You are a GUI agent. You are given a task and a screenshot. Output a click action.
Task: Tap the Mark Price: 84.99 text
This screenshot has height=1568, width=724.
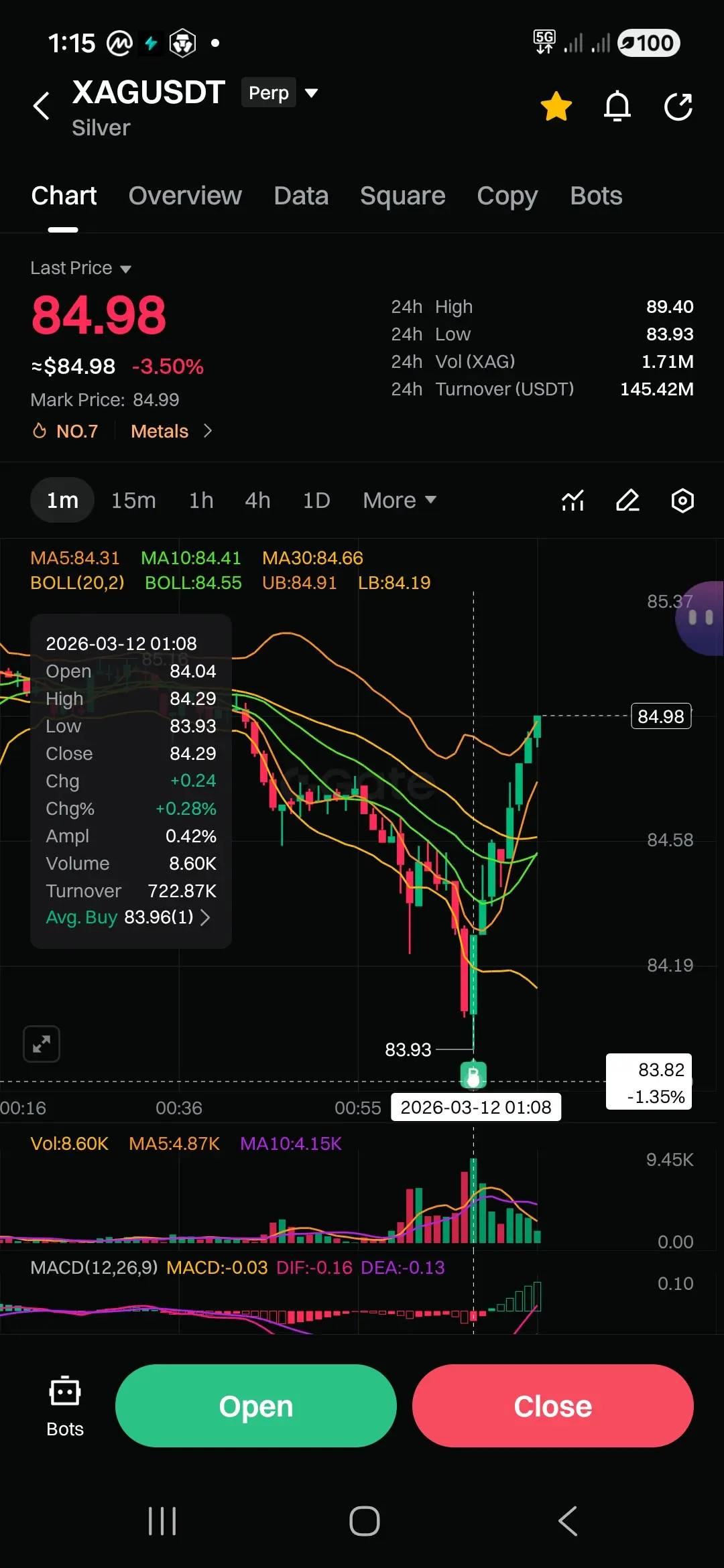coord(105,399)
